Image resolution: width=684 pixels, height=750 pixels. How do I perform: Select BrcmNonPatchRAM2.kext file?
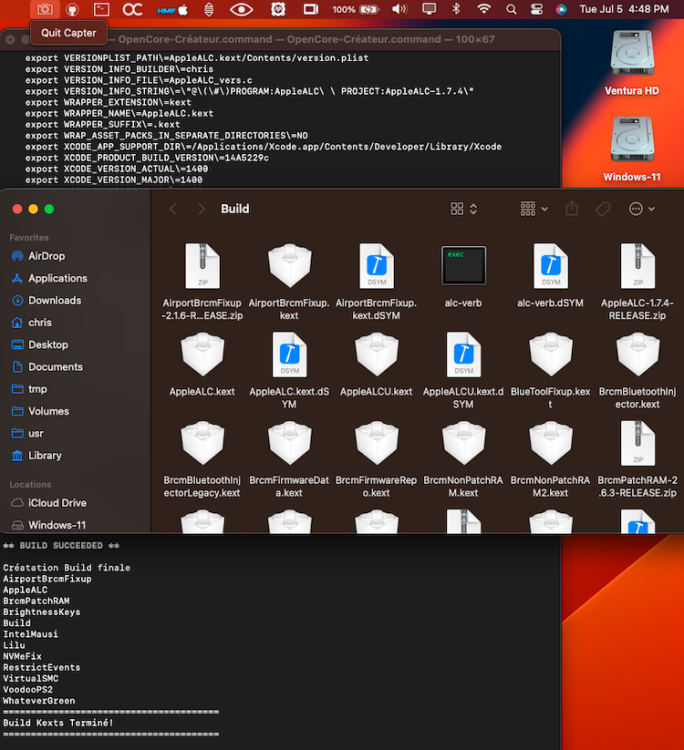point(550,459)
